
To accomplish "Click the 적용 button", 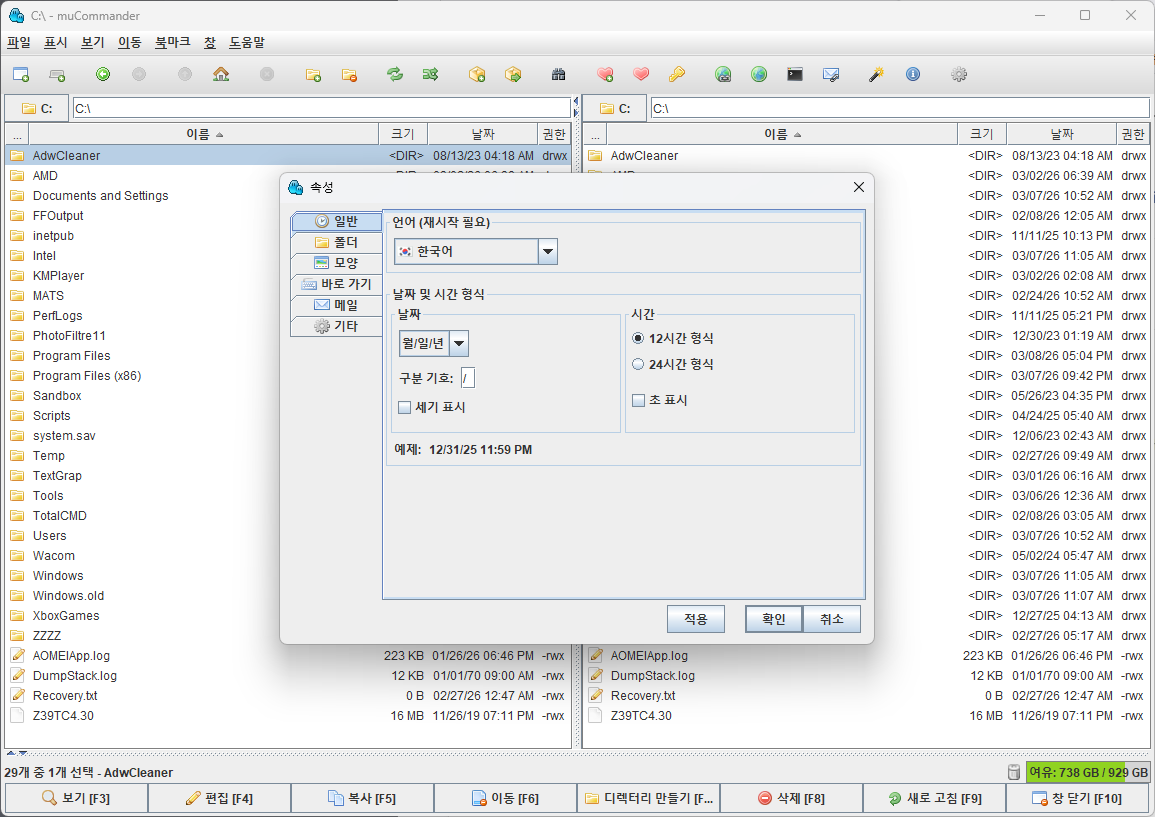I will click(x=696, y=620).
